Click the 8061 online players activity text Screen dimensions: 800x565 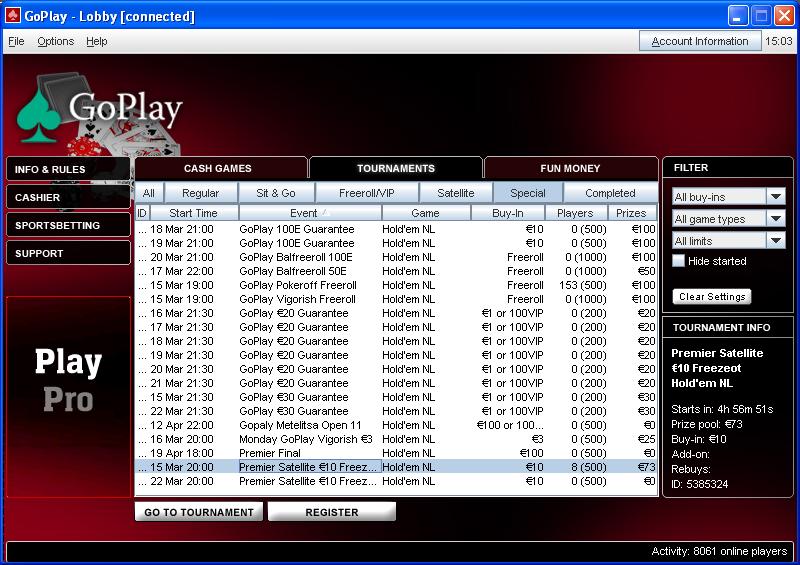coord(719,551)
